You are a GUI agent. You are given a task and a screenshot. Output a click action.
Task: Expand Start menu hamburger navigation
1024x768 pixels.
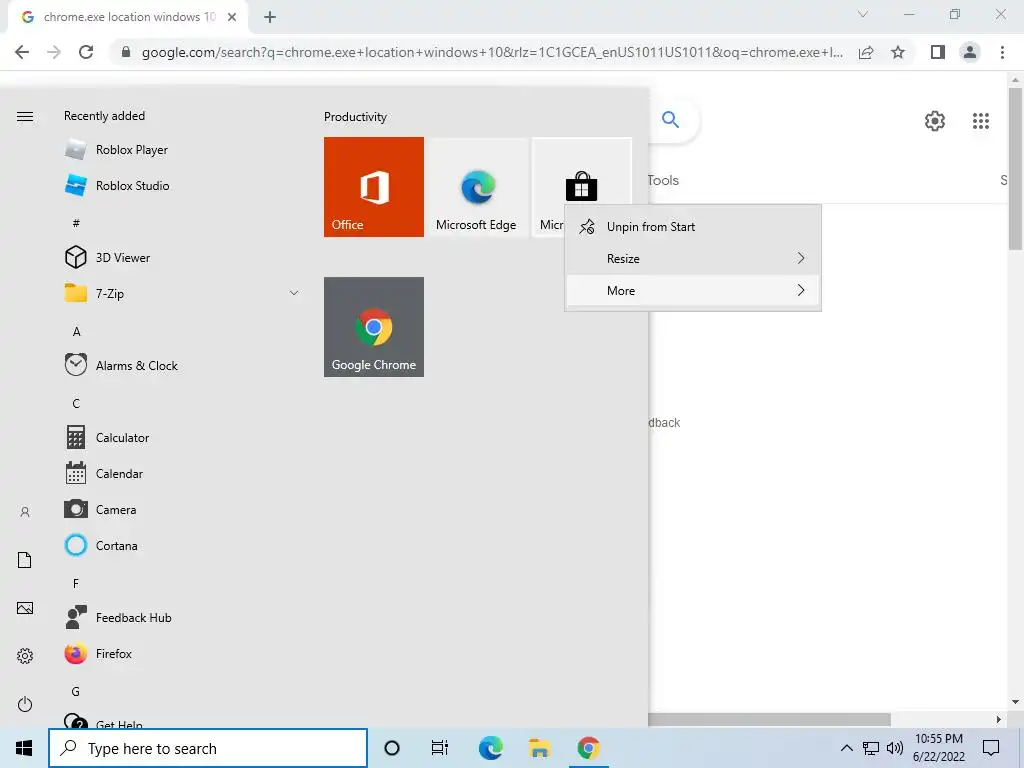[x=25, y=116]
